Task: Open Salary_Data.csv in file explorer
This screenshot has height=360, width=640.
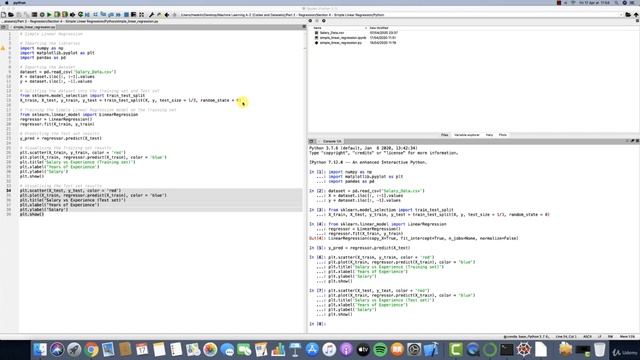Action: pyautogui.click(x=331, y=33)
